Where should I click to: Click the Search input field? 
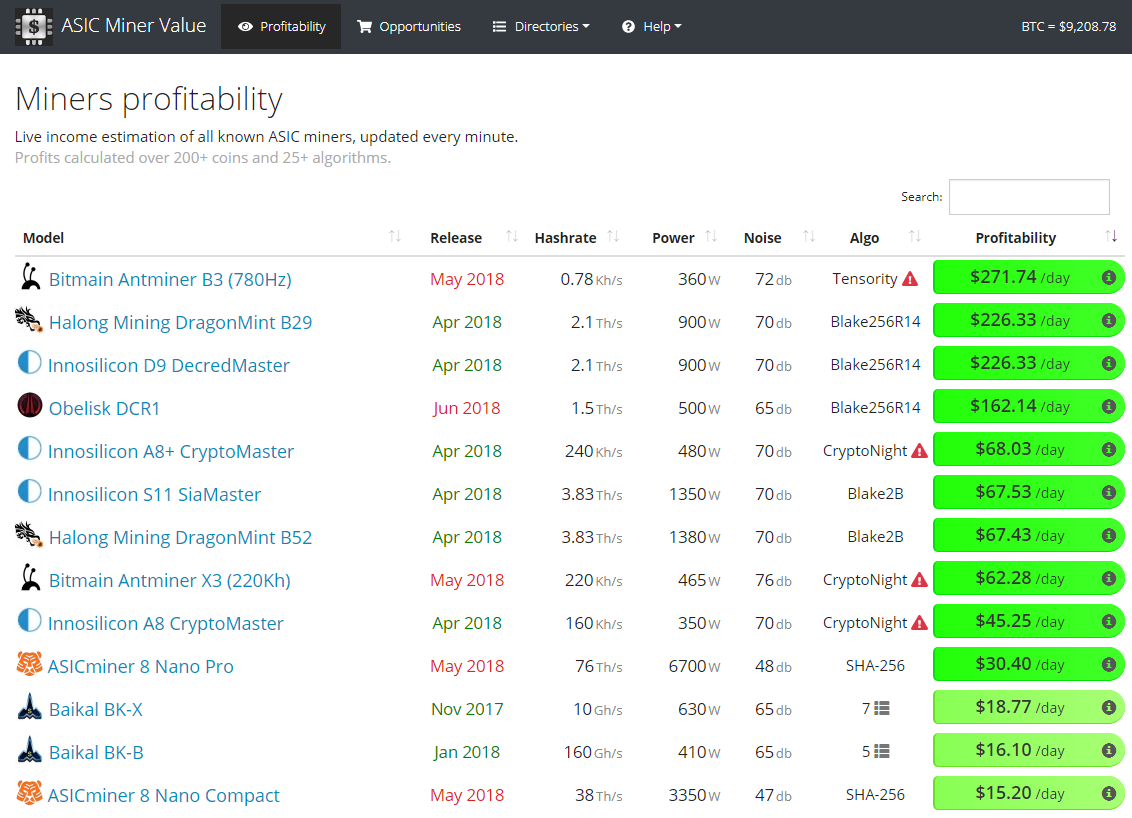click(1029, 197)
